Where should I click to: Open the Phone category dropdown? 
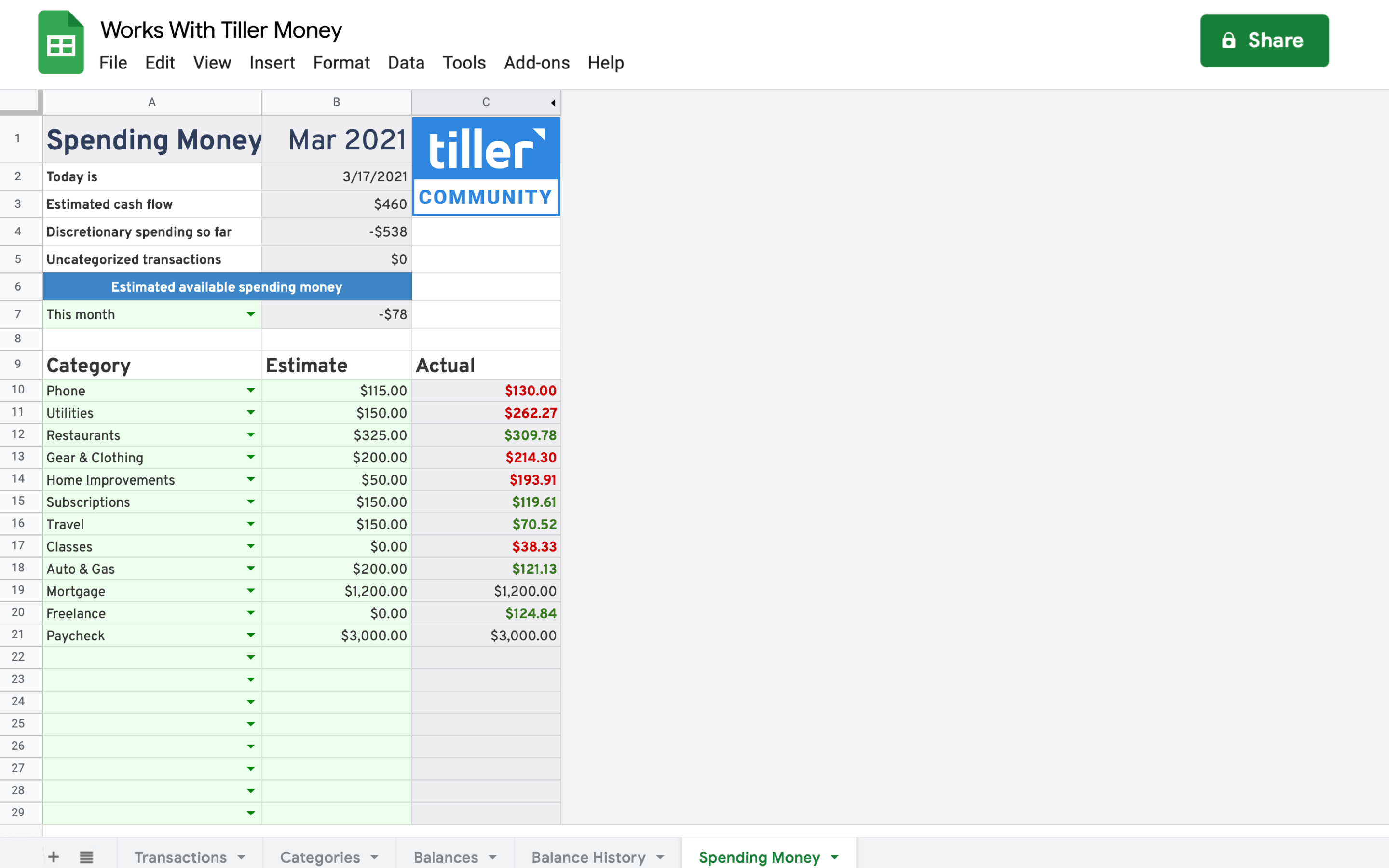point(251,391)
